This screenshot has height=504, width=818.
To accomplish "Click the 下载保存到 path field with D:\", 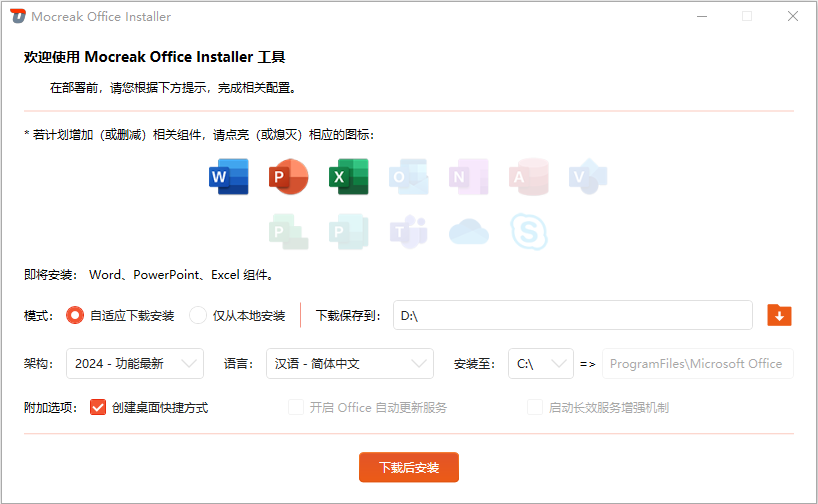I will (x=573, y=315).
